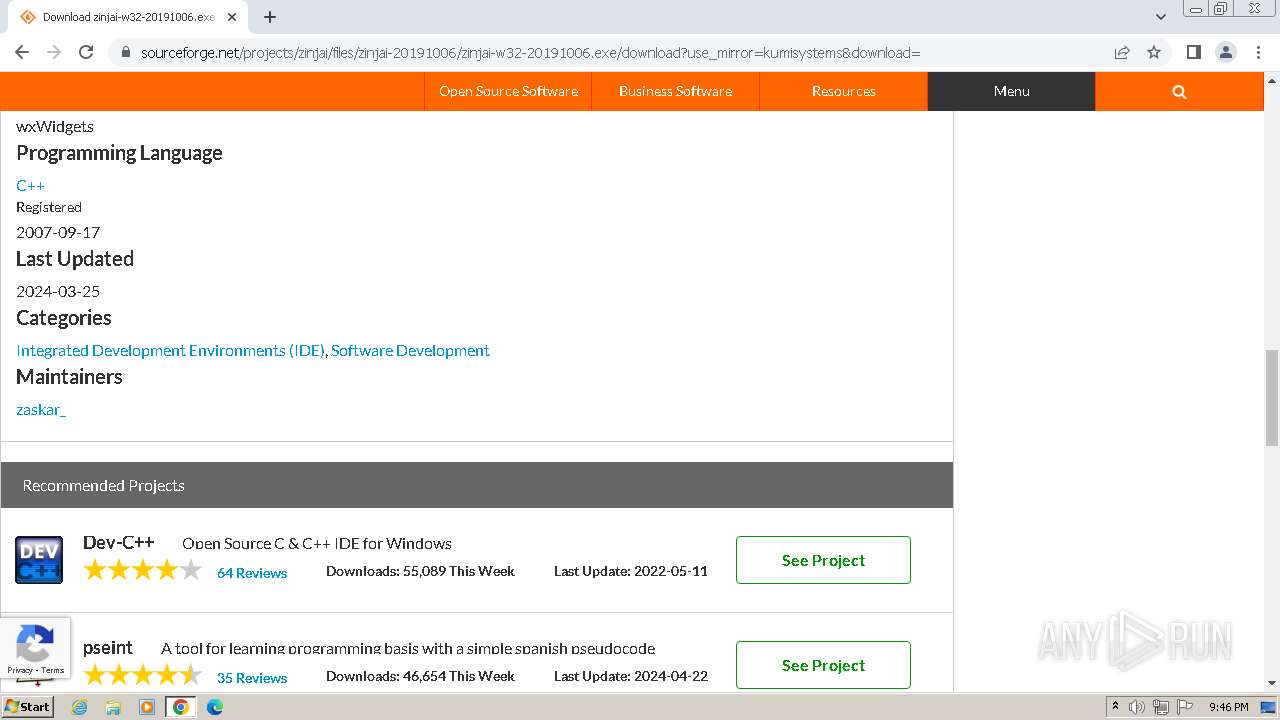This screenshot has height=720, width=1280.
Task: Click the Action Center flag icon
Action: (x=1184, y=707)
